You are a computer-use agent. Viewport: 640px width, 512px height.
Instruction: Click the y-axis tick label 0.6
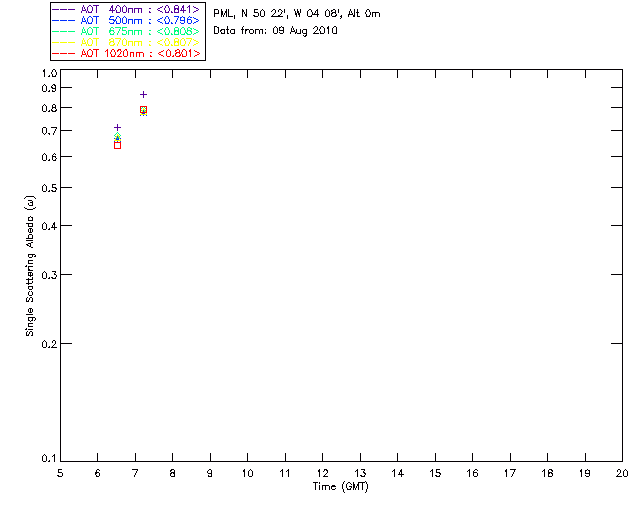(x=49, y=157)
